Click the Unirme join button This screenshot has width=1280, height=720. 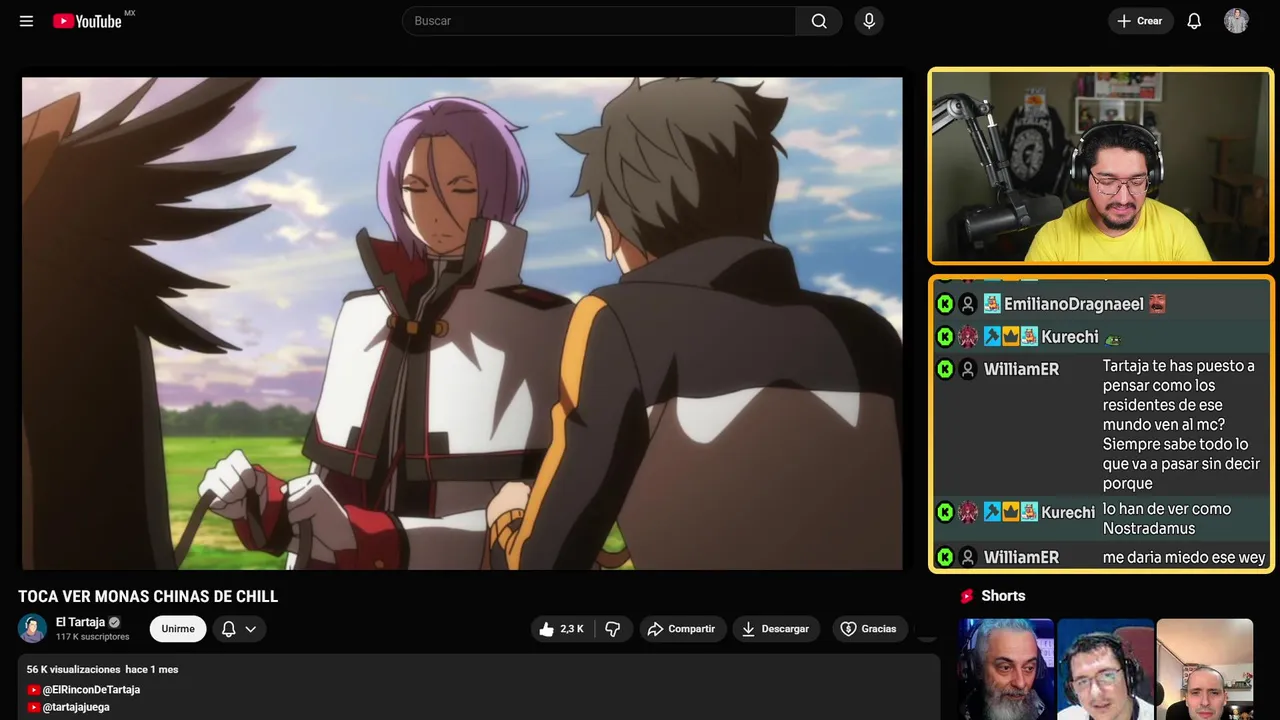click(x=178, y=629)
